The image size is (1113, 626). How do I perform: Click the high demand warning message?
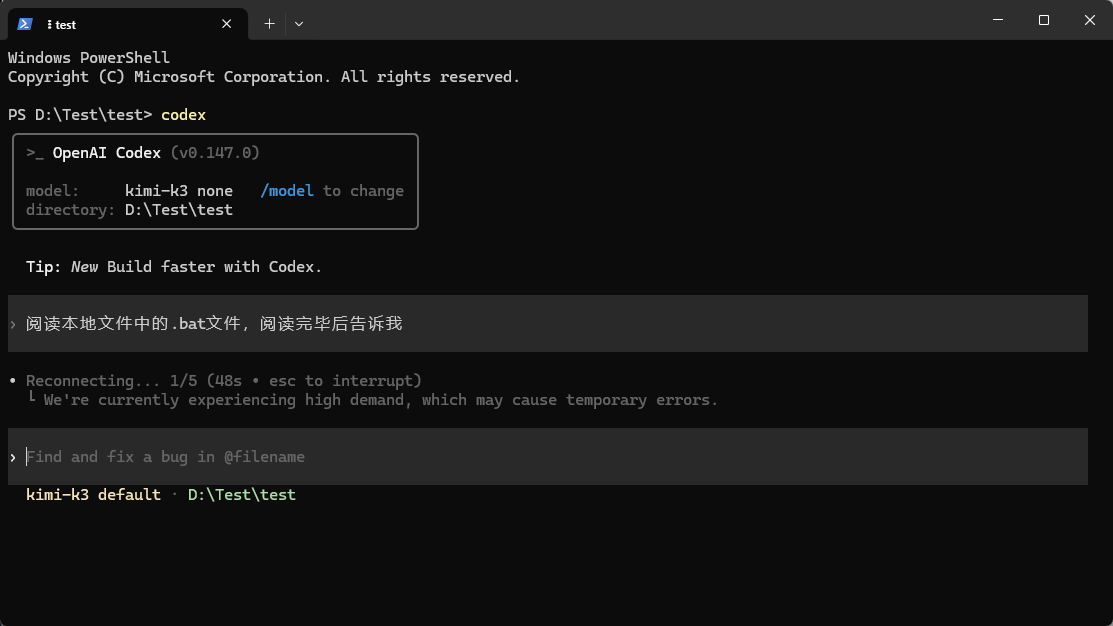point(380,400)
